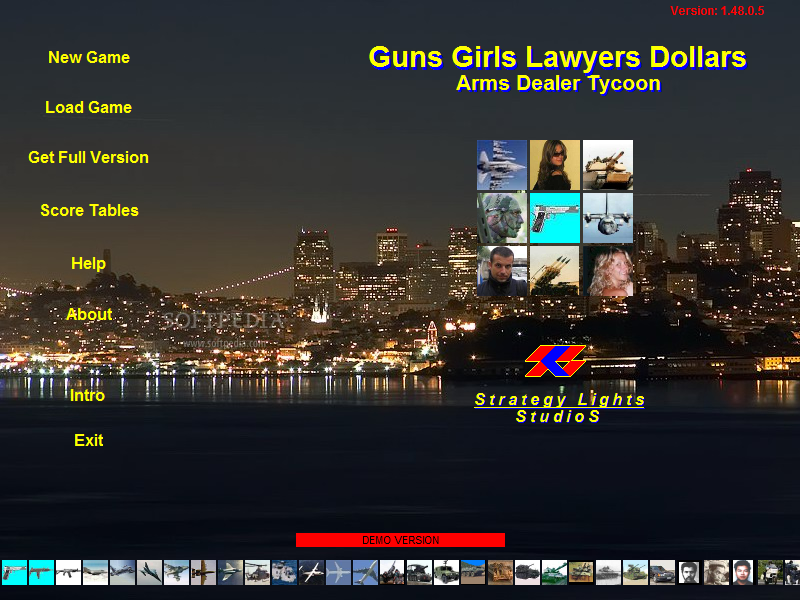
Task: Click the man portrait on red background
Action: tap(743, 572)
